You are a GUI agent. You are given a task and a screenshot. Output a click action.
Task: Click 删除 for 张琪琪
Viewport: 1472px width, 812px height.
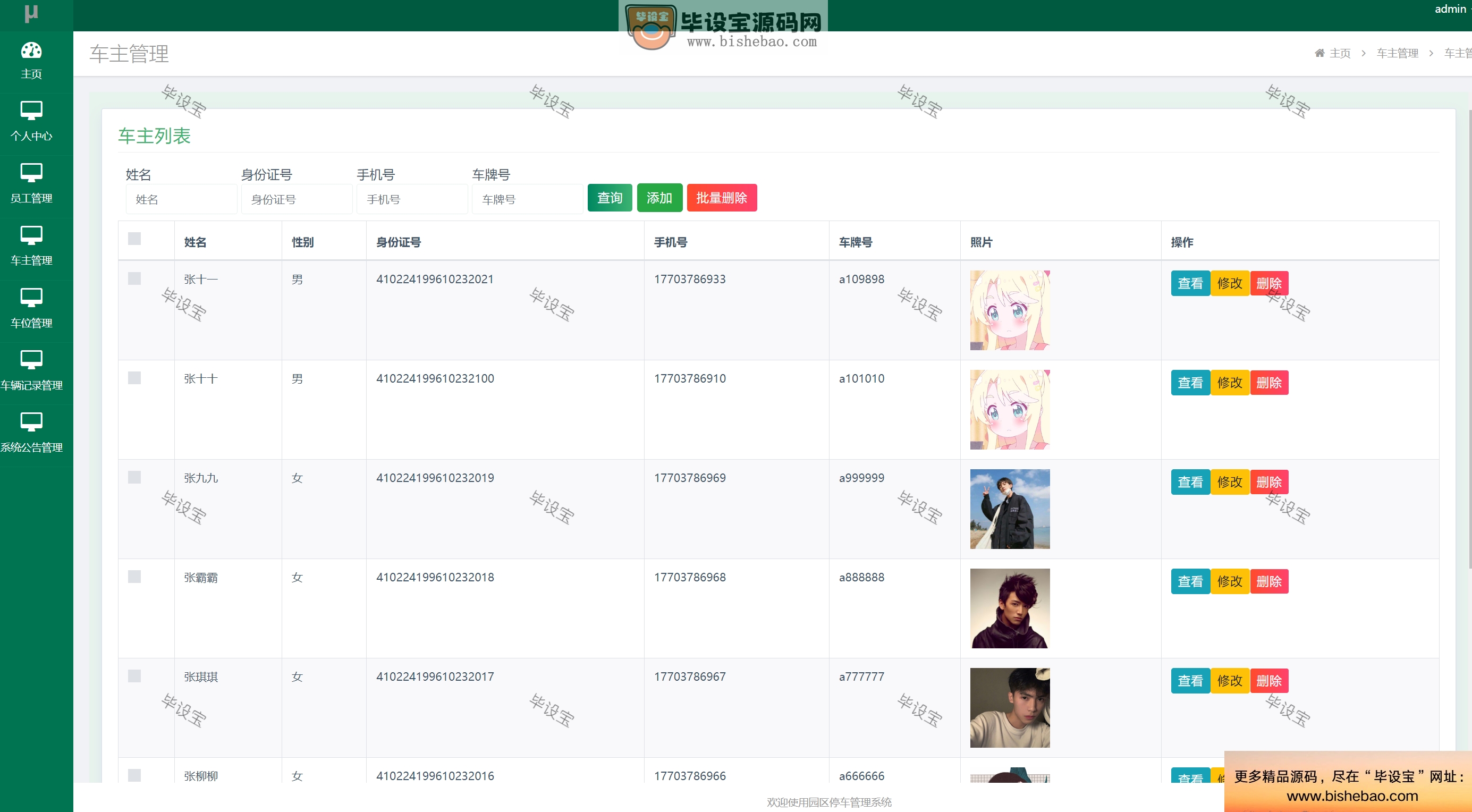point(1269,681)
